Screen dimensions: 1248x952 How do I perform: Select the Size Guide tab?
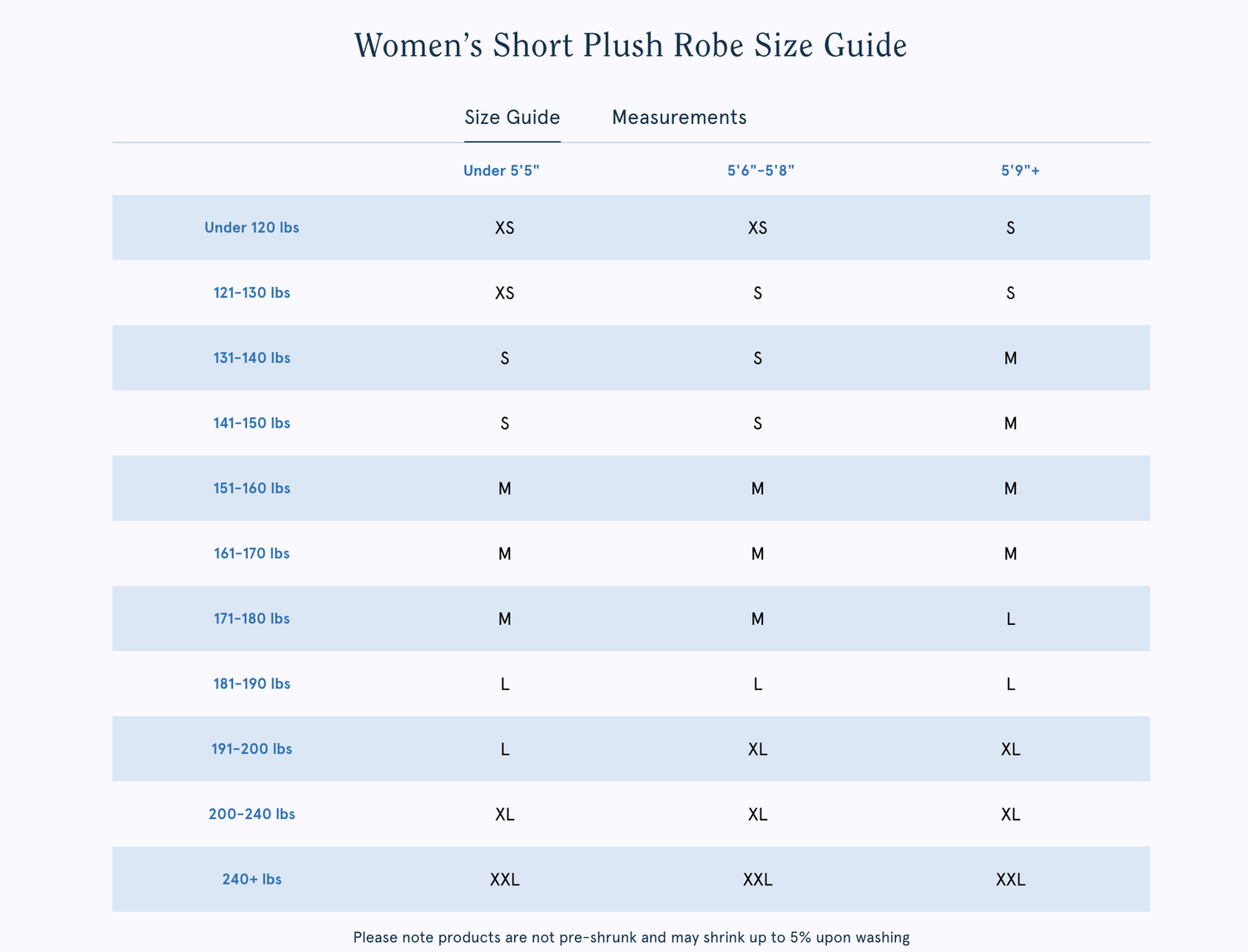(x=512, y=117)
